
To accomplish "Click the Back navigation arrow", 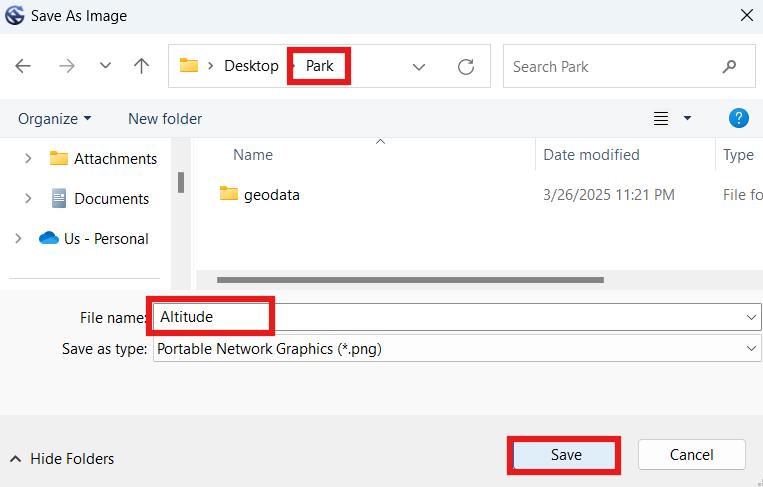I will 23,66.
